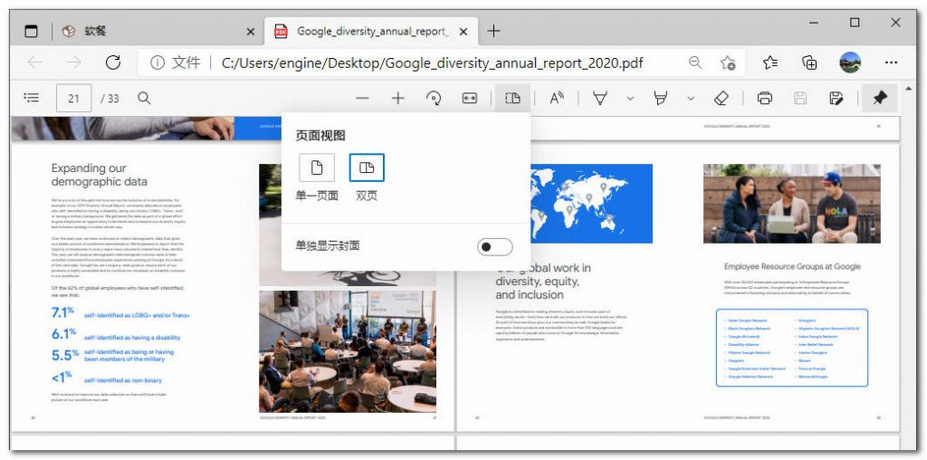Click the PDF search magnifier icon
This screenshot has width=927, height=460.
coord(144,98)
